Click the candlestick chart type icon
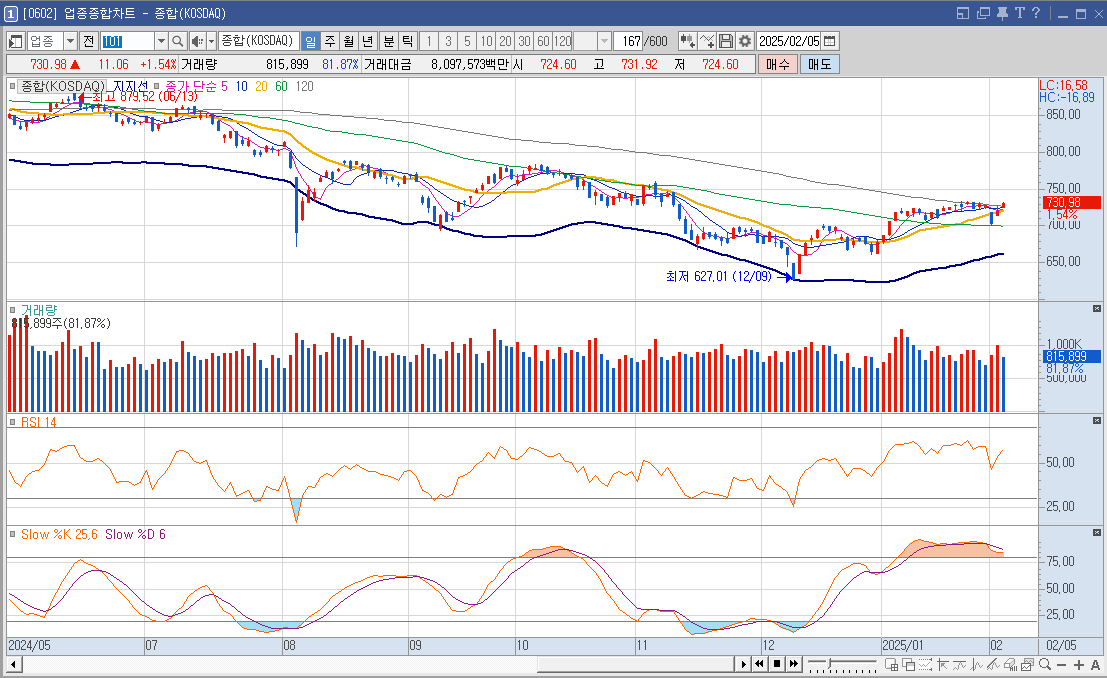 click(x=687, y=41)
